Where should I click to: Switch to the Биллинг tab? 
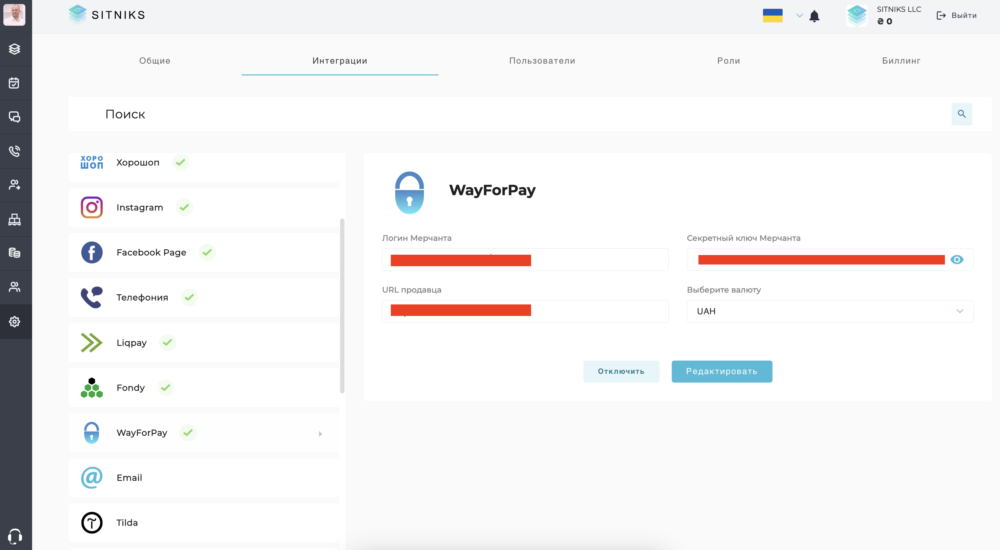pyautogui.click(x=901, y=61)
